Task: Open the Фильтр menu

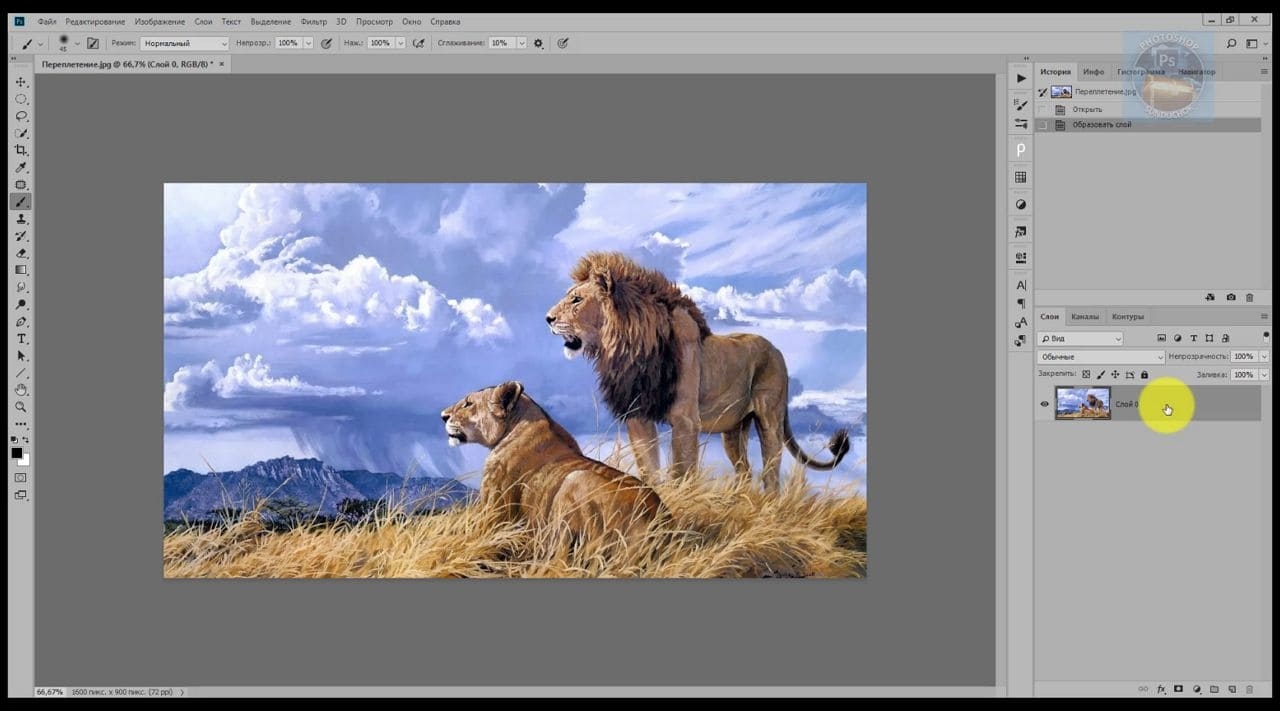Action: click(313, 21)
